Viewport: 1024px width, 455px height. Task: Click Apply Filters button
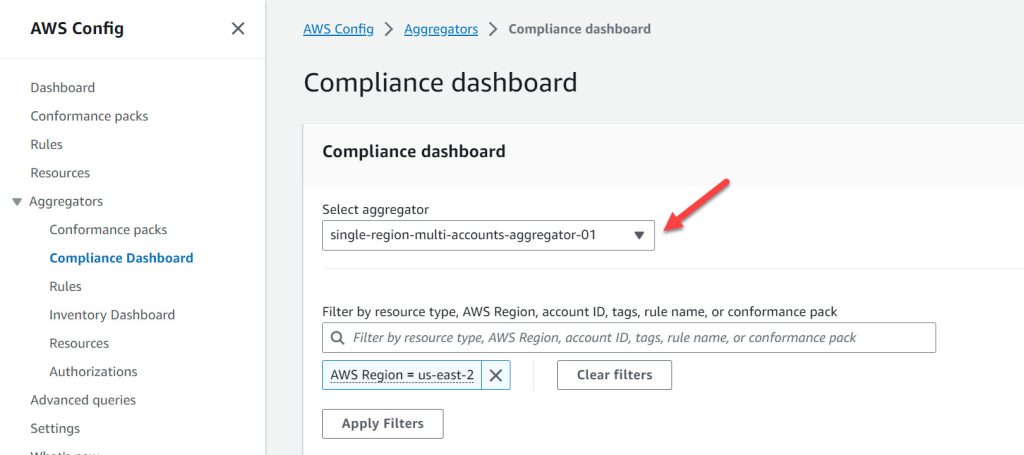(x=383, y=424)
